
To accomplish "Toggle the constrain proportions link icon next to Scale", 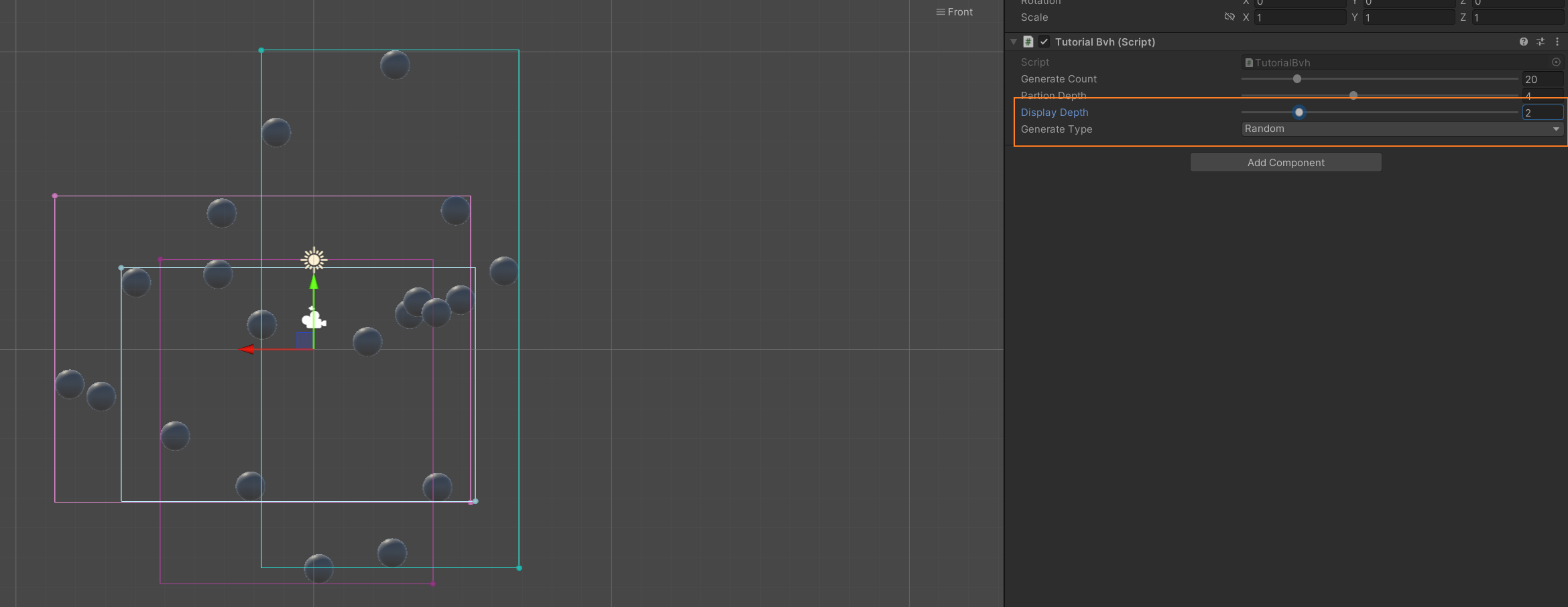I will (1229, 17).
